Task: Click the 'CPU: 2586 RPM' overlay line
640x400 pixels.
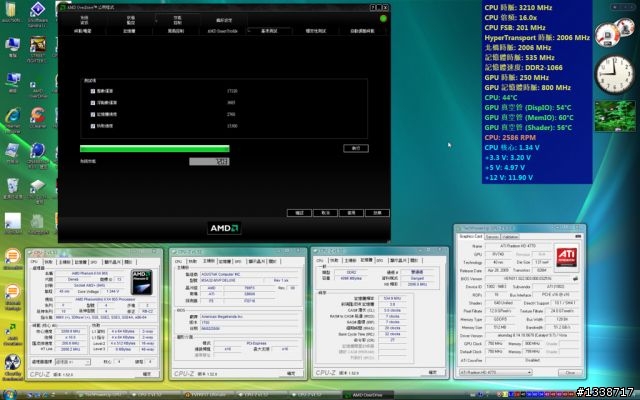Action: [x=510, y=138]
